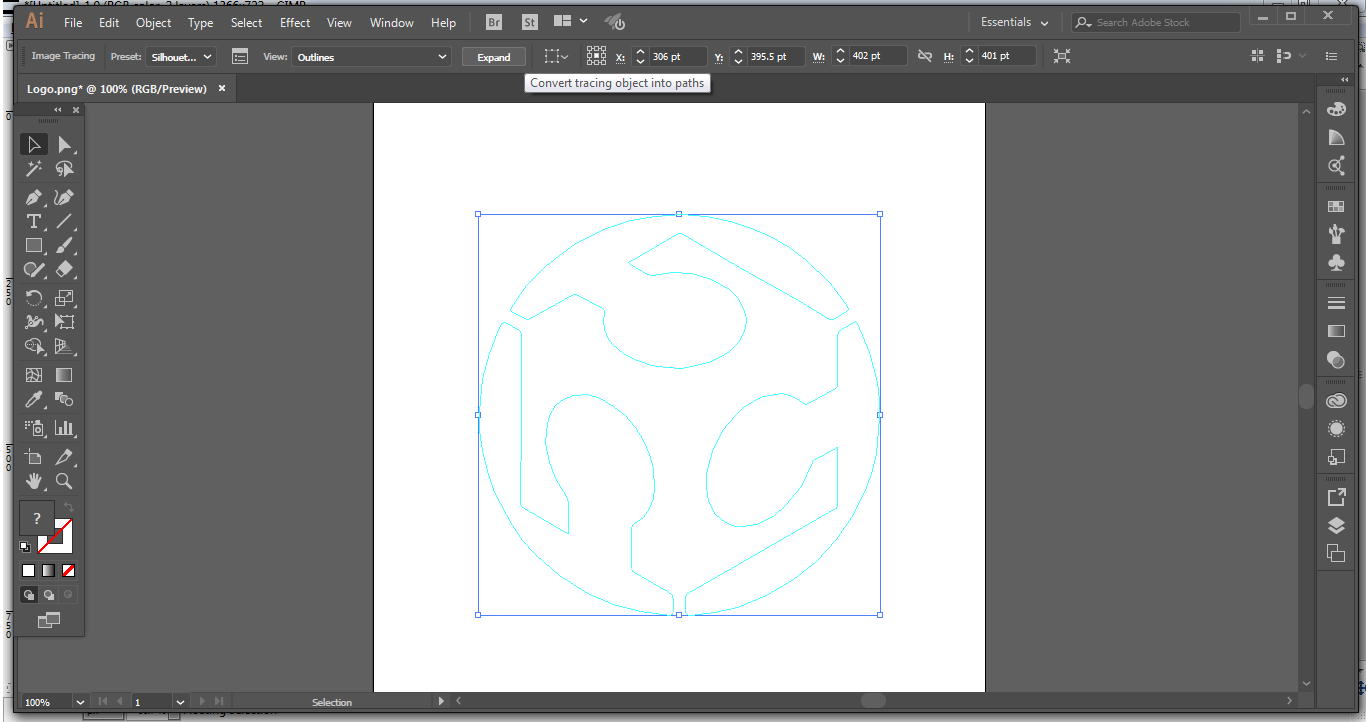Open the Layers panel icon
The image size is (1366, 722).
point(1336,525)
